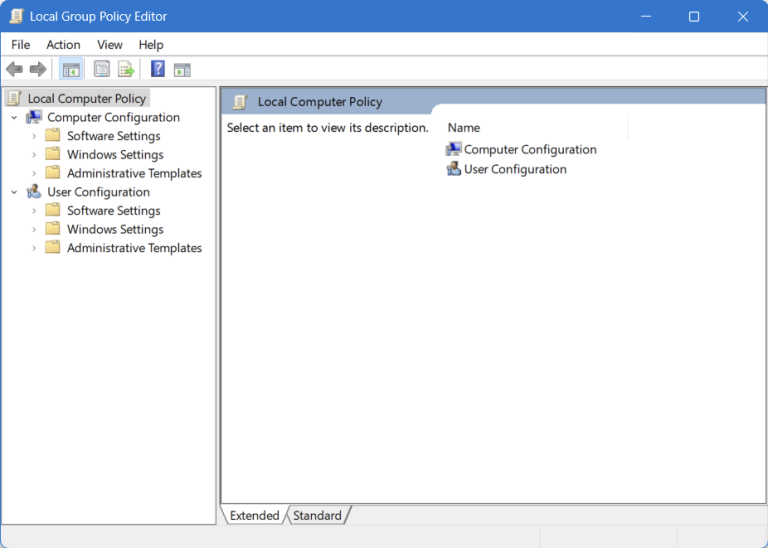768x548 pixels.
Task: Select Computer Configuration in the right pane
Action: tap(529, 149)
